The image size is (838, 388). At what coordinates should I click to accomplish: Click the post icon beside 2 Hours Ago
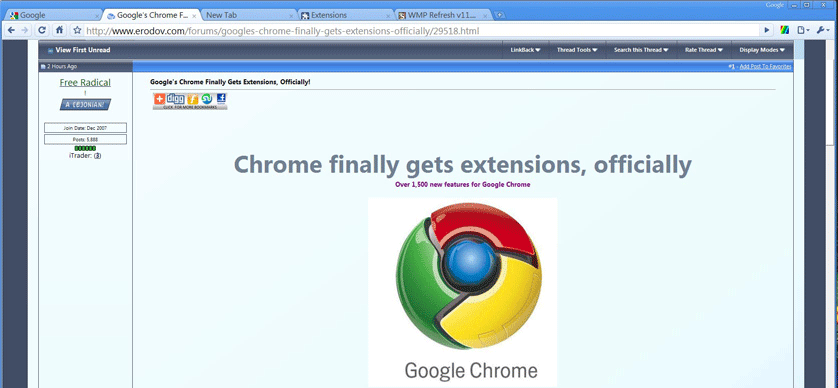click(43, 67)
